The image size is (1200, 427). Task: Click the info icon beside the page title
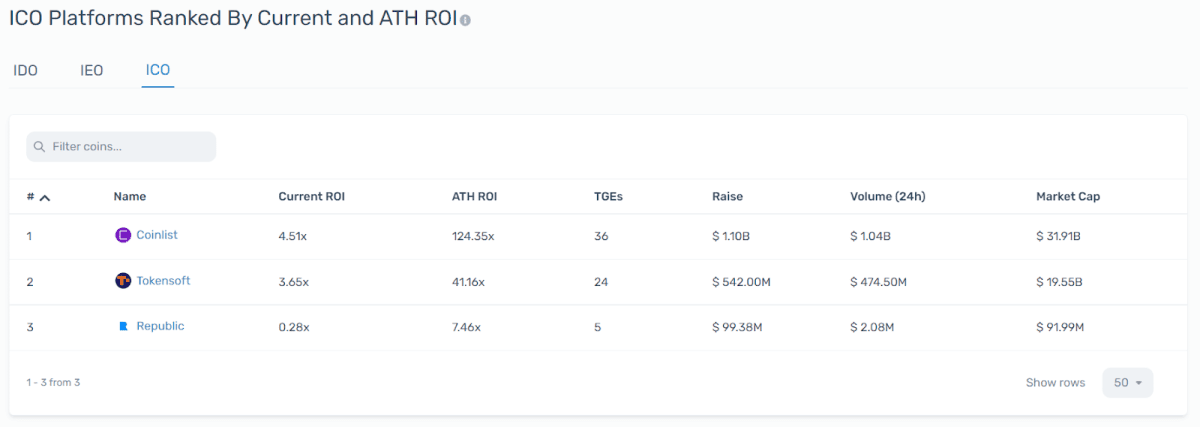(465, 20)
